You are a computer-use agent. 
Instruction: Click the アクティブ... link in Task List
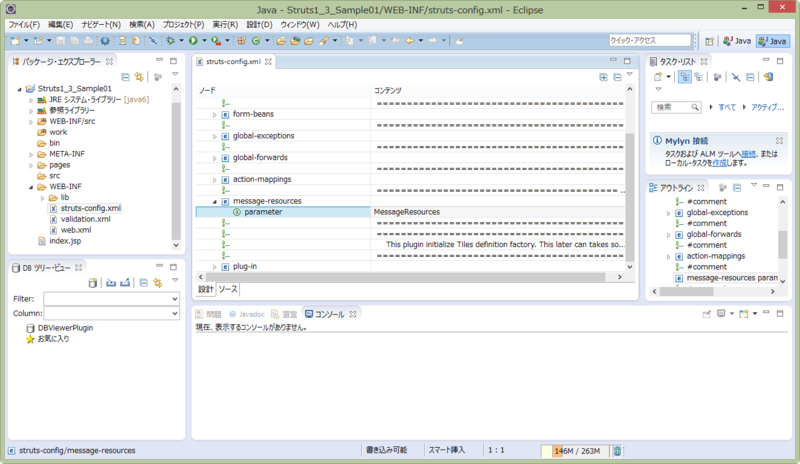[x=767, y=107]
